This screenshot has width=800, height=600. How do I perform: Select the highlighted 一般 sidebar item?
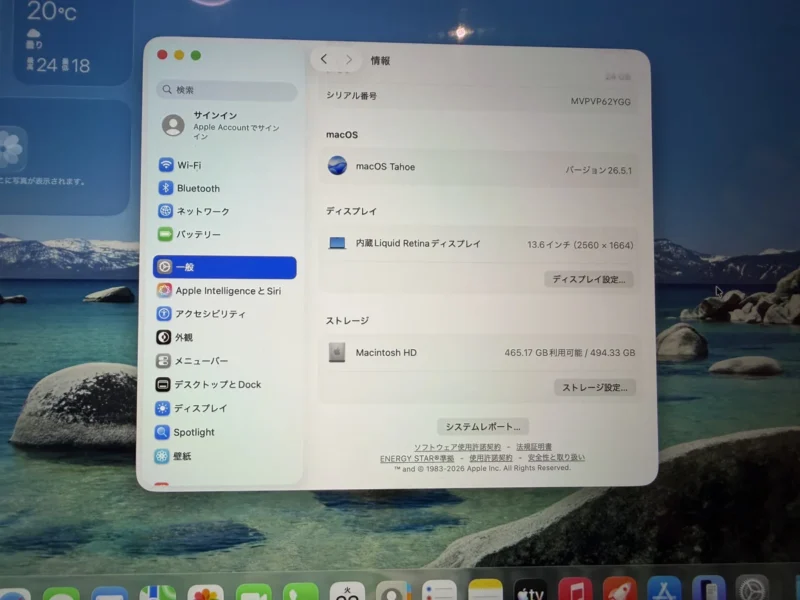pyautogui.click(x=224, y=267)
